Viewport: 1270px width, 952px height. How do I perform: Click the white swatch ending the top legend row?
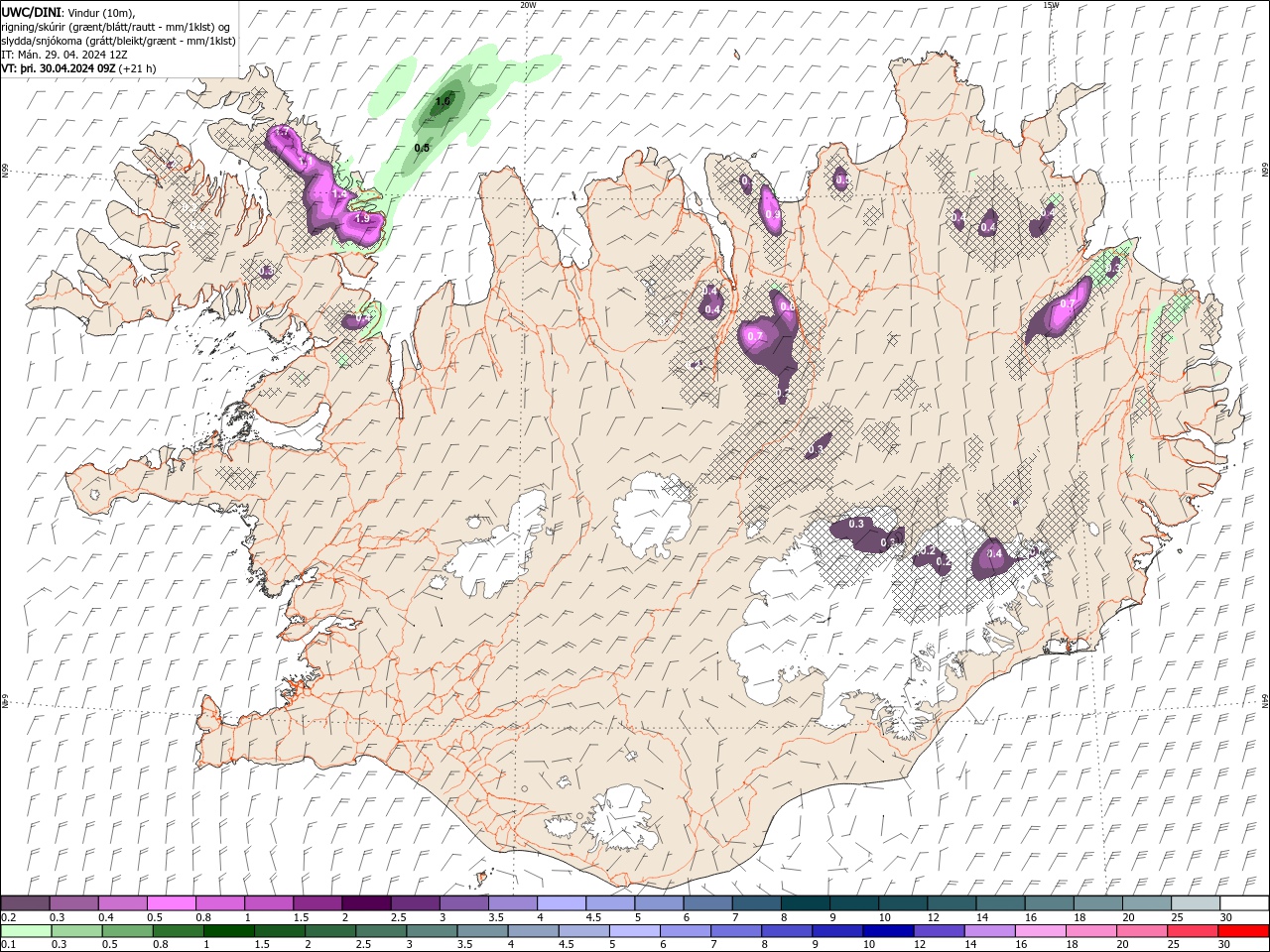1245,903
